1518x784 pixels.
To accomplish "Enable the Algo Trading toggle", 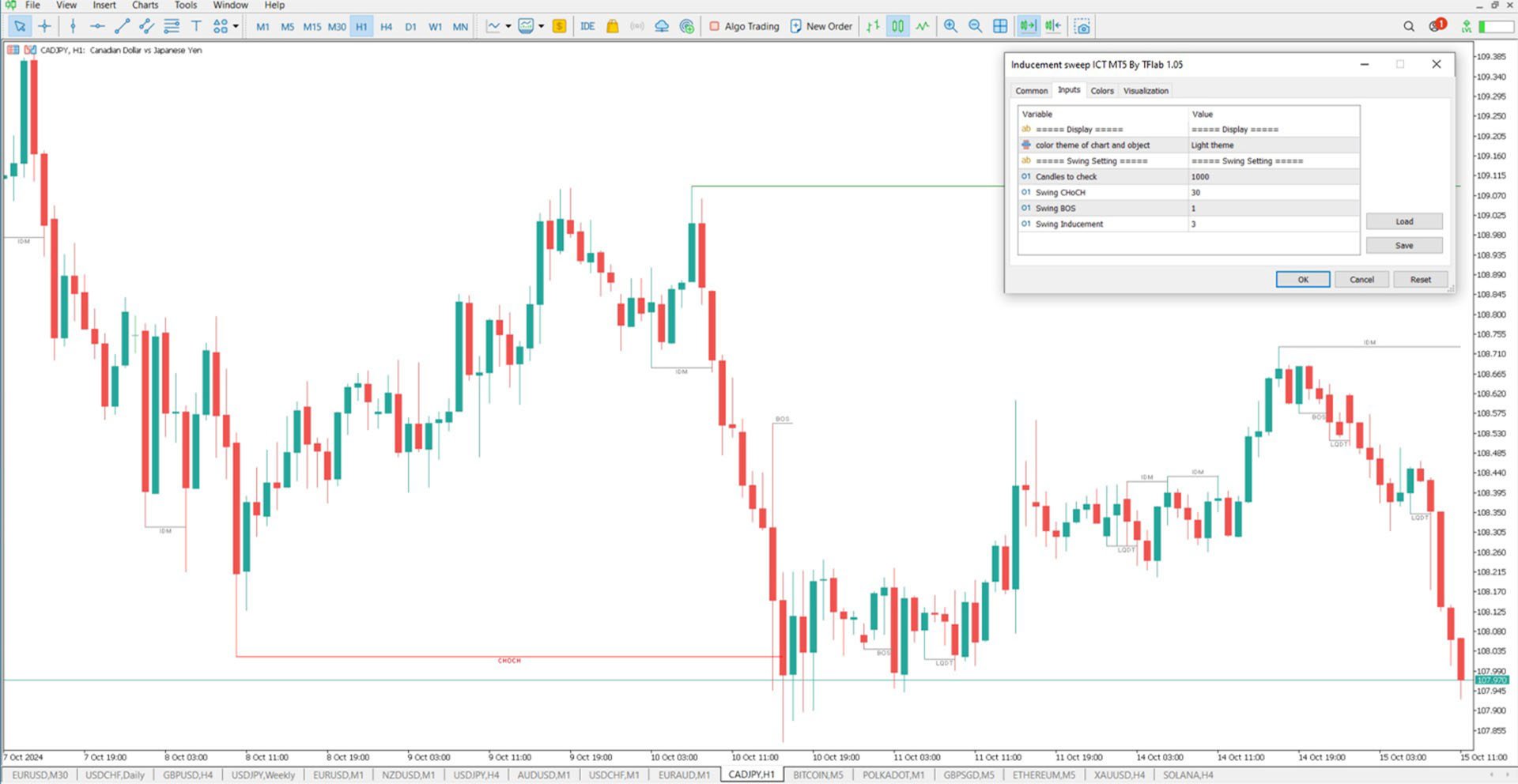I will point(743,26).
